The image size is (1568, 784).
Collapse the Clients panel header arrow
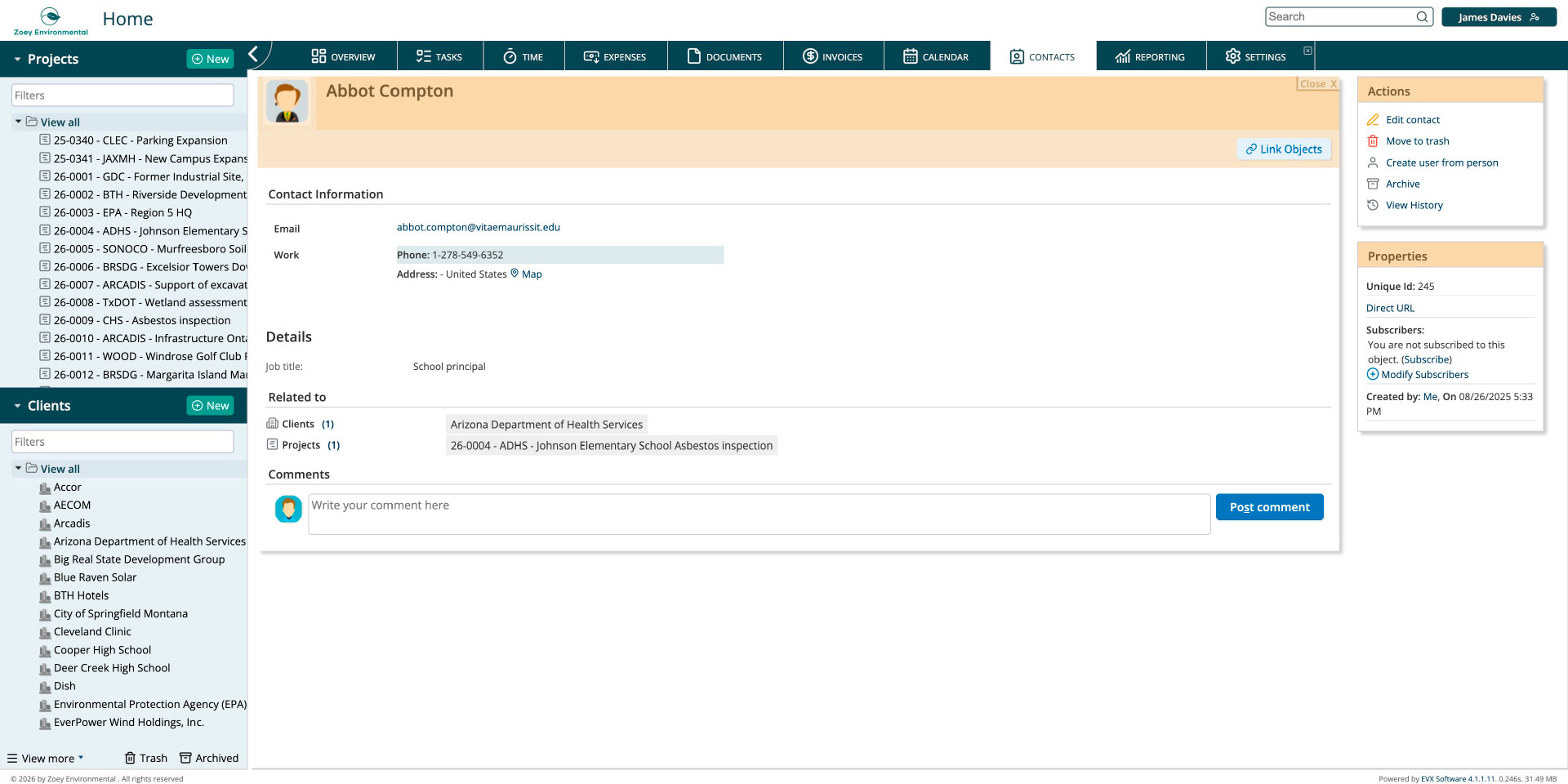17,406
